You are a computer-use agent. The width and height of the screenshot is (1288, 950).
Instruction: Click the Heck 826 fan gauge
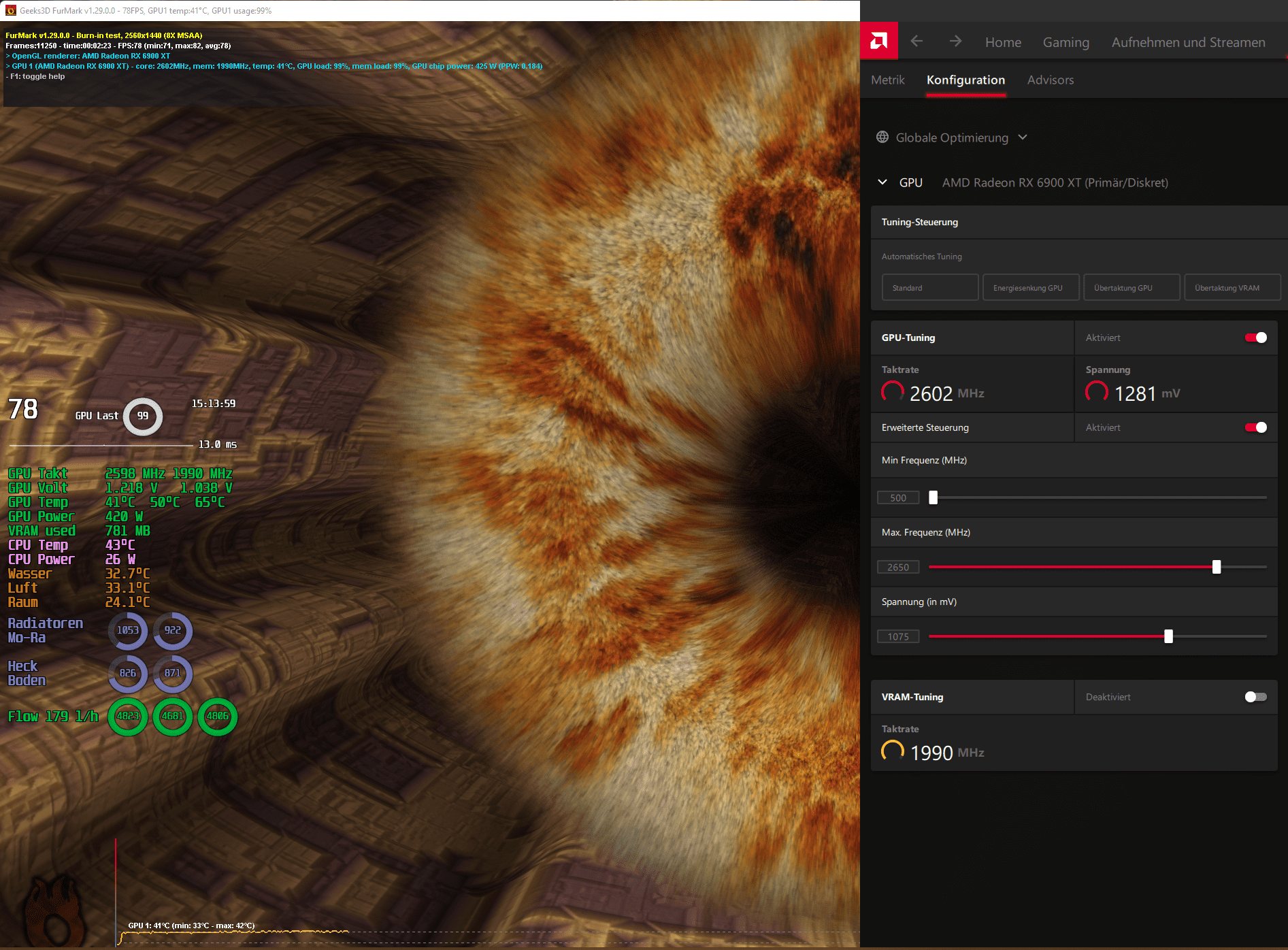pos(128,674)
